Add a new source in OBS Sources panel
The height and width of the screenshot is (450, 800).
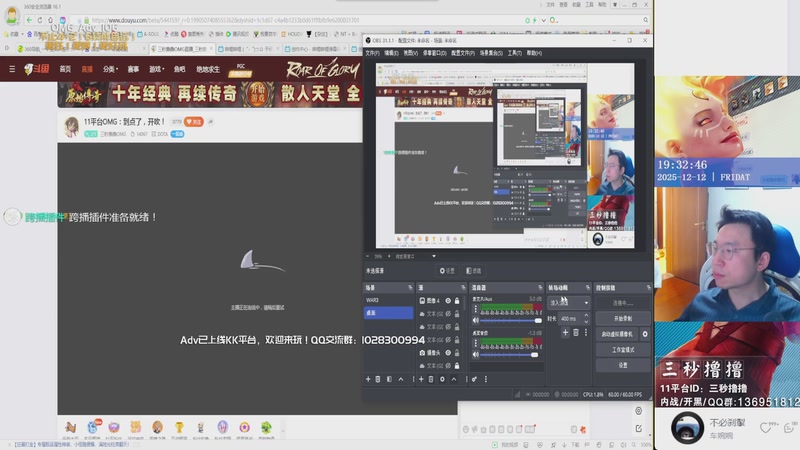coord(421,379)
